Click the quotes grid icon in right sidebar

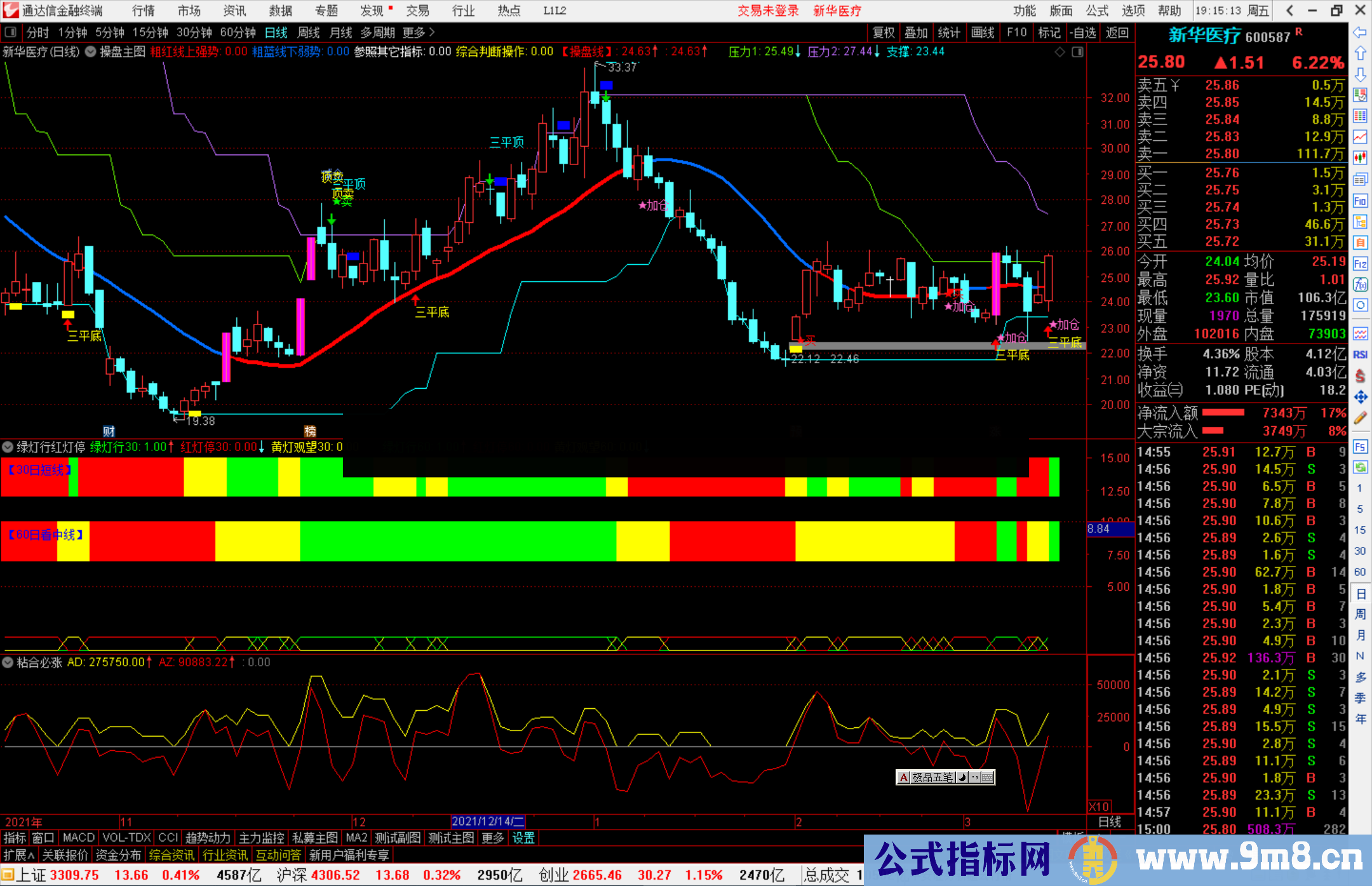[1361, 117]
